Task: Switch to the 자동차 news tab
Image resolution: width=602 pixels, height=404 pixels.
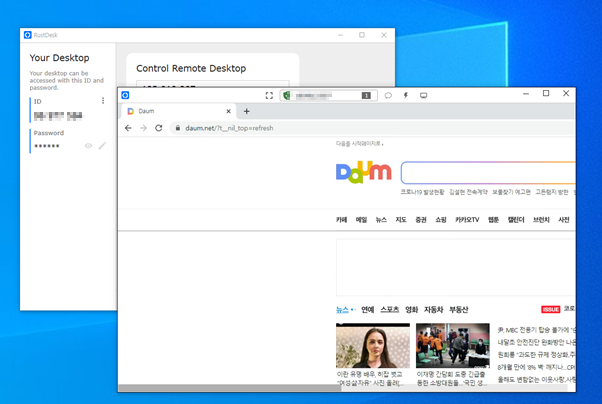Action: coord(433,310)
